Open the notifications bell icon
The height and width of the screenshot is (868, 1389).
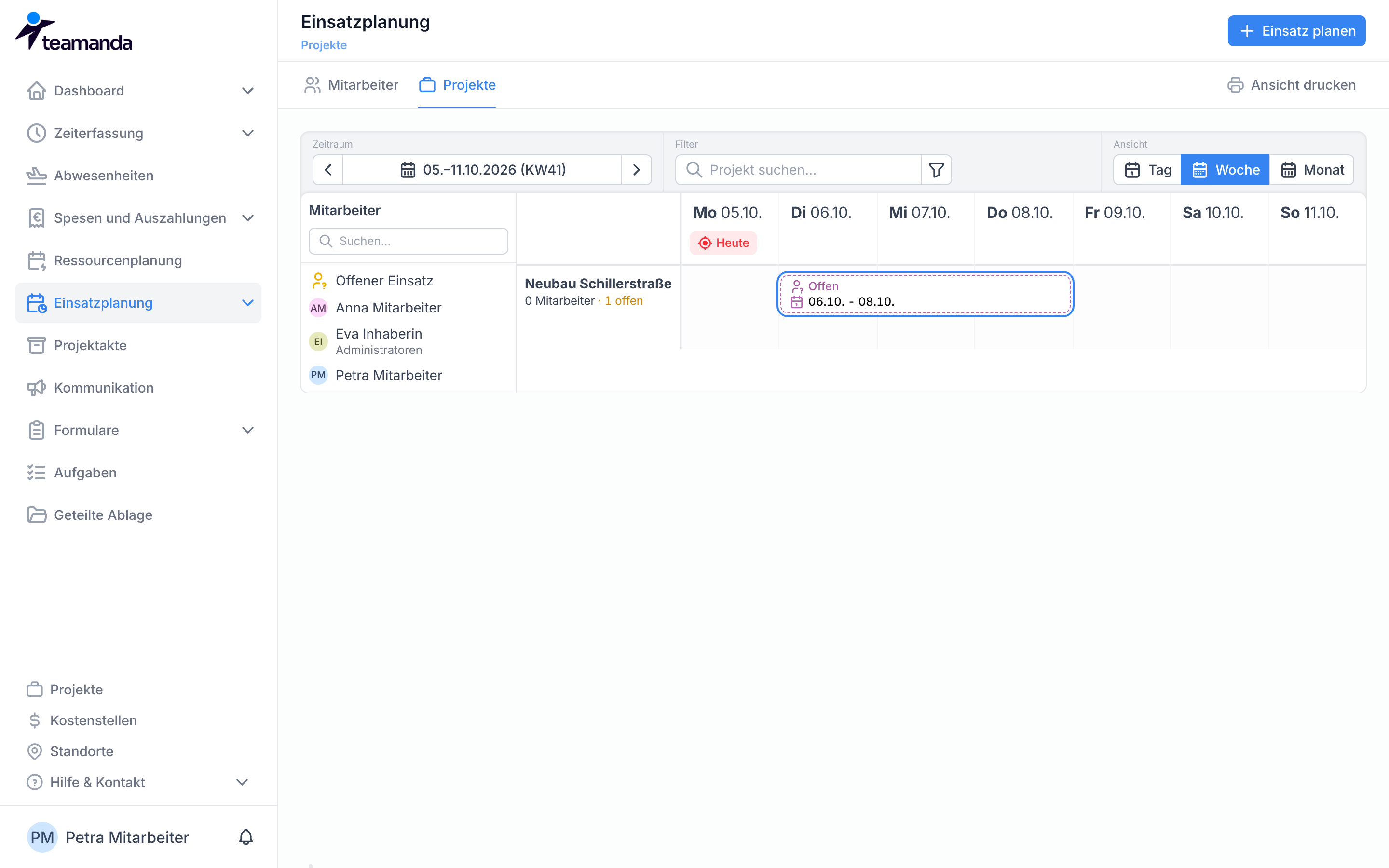(x=245, y=837)
